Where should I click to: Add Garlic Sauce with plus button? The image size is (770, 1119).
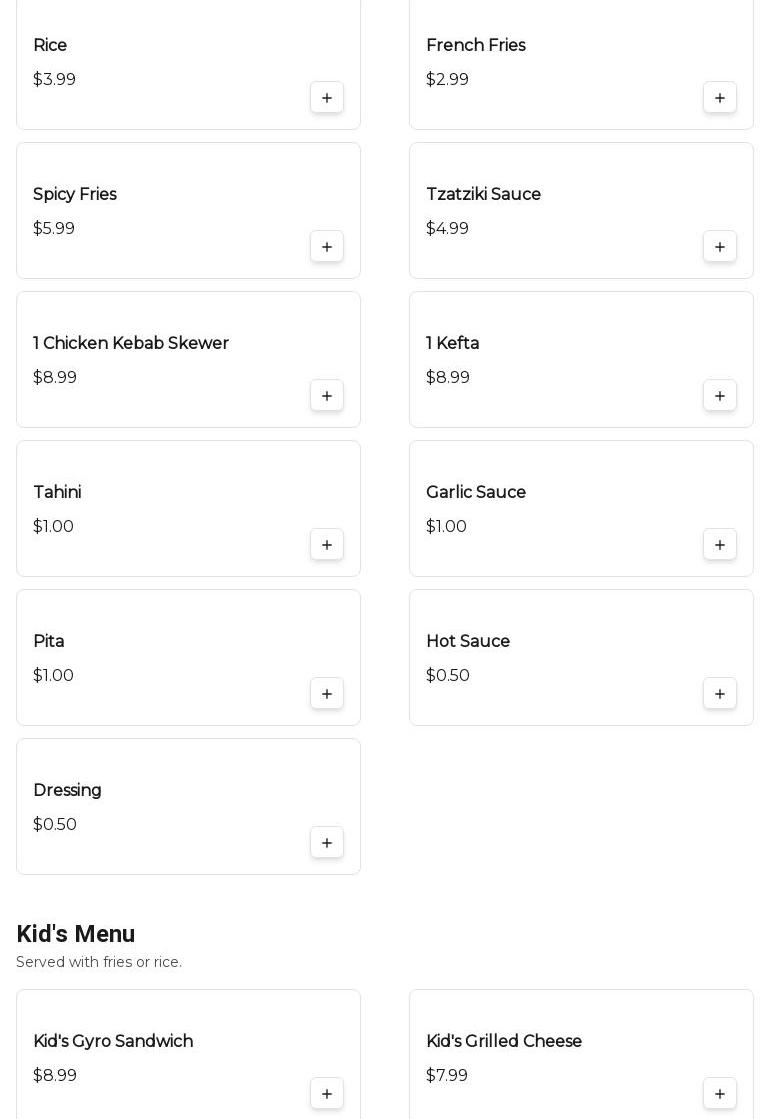pyautogui.click(x=720, y=545)
